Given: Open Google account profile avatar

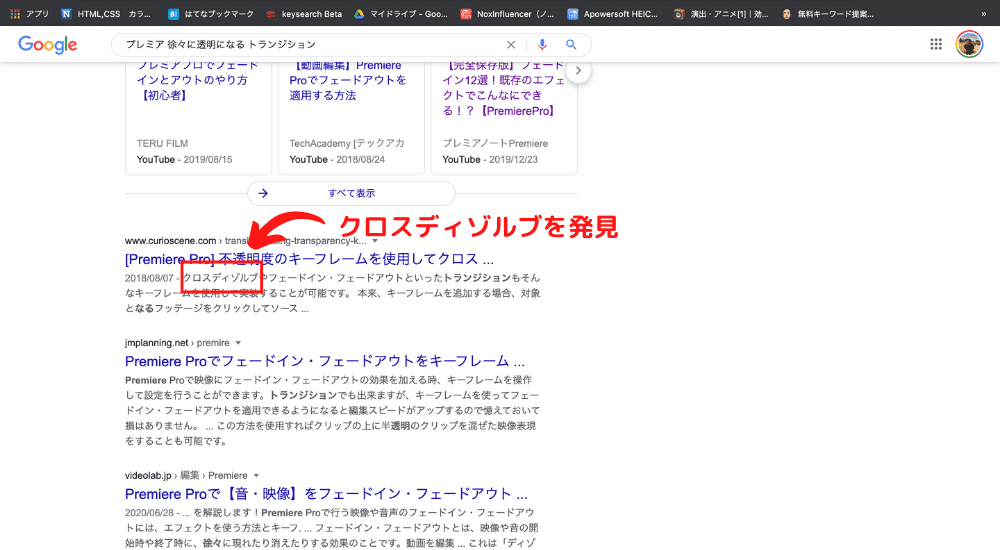Looking at the screenshot, I should click(x=969, y=44).
